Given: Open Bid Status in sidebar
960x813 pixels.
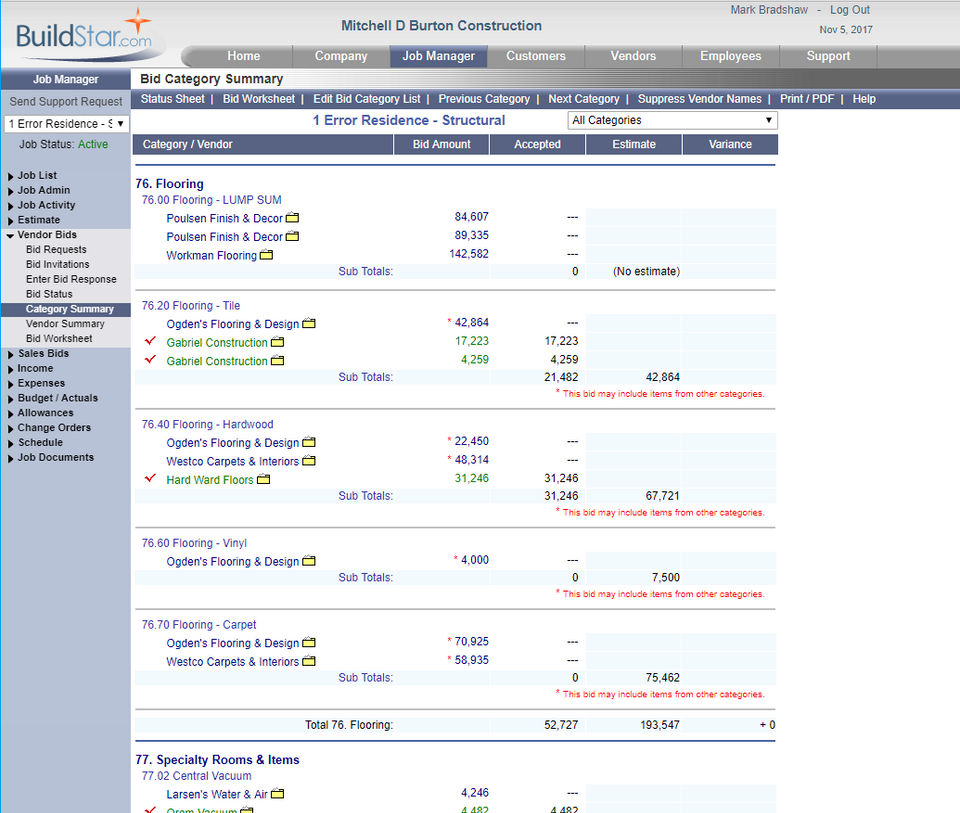Looking at the screenshot, I should point(49,294).
